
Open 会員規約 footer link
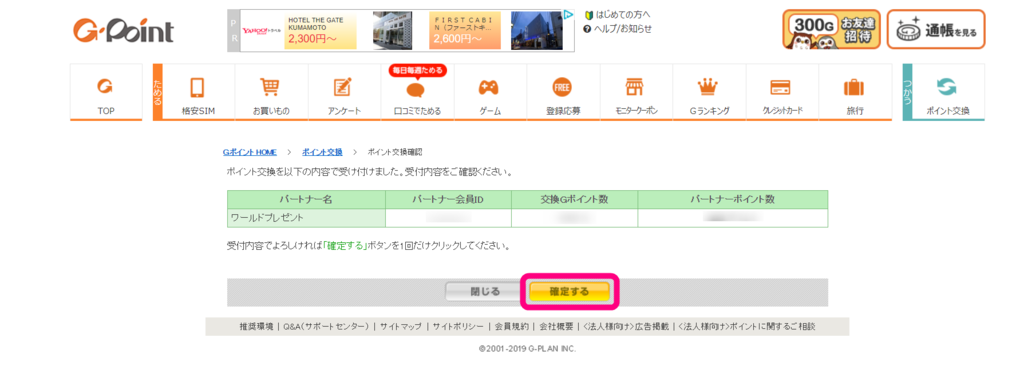tap(511, 326)
